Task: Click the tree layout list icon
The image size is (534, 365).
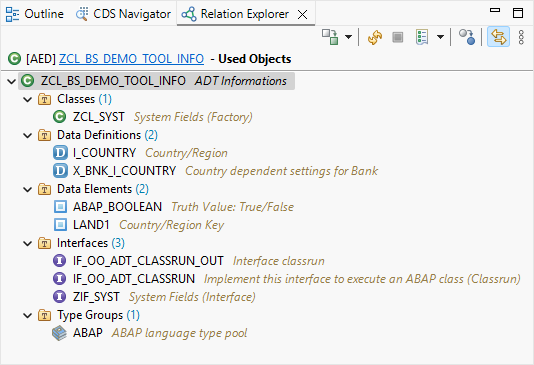Action: (422, 37)
